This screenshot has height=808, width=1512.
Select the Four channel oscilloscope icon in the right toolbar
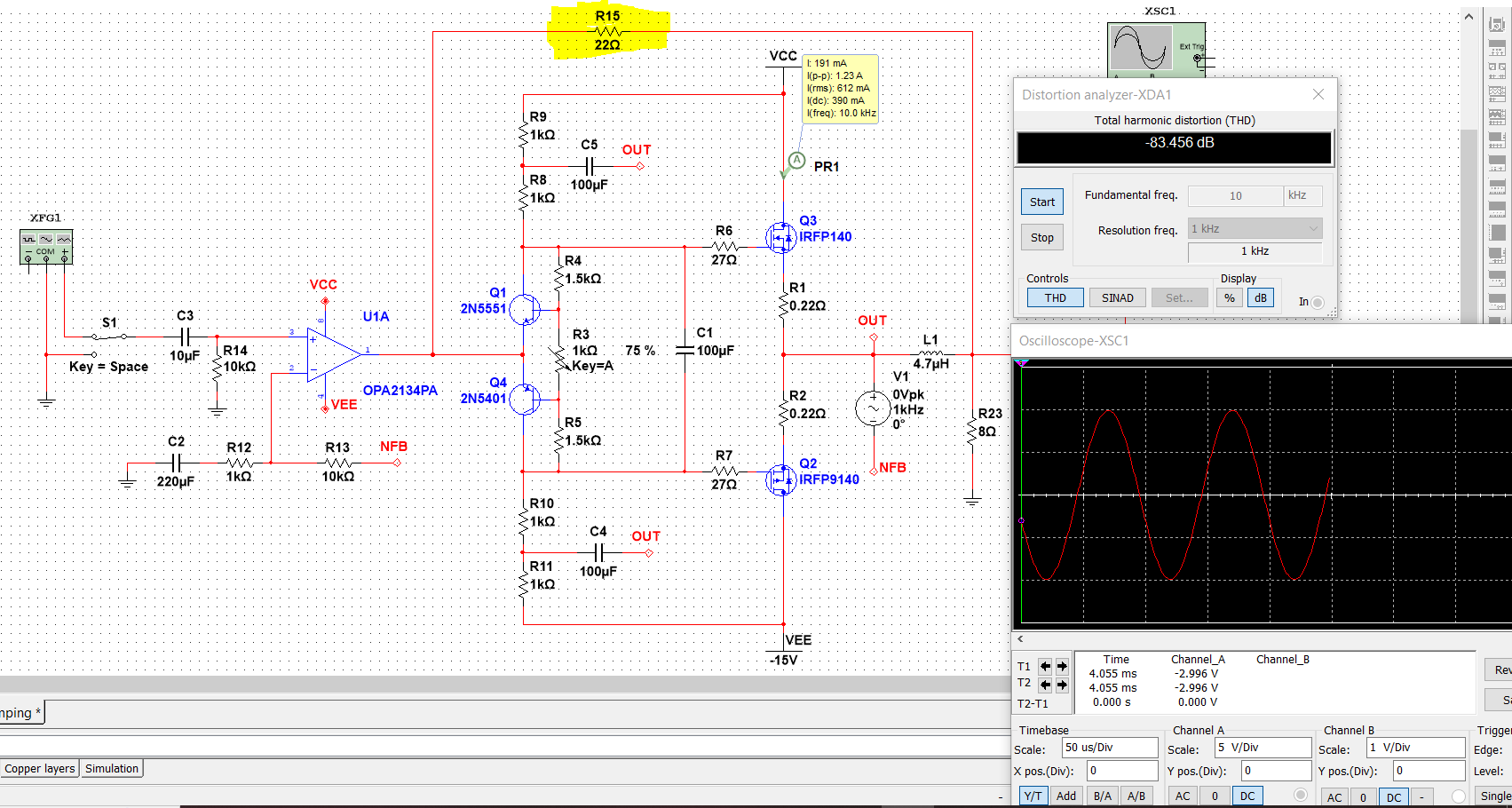[x=1497, y=116]
